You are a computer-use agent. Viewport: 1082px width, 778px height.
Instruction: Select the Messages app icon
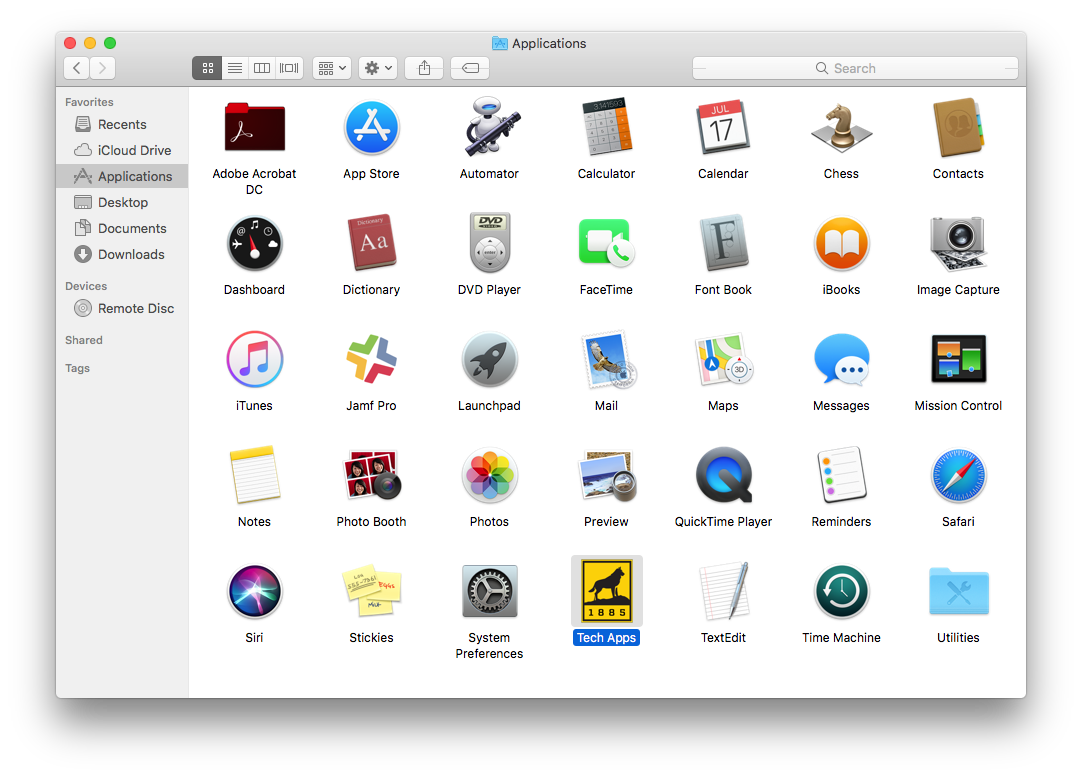[841, 359]
